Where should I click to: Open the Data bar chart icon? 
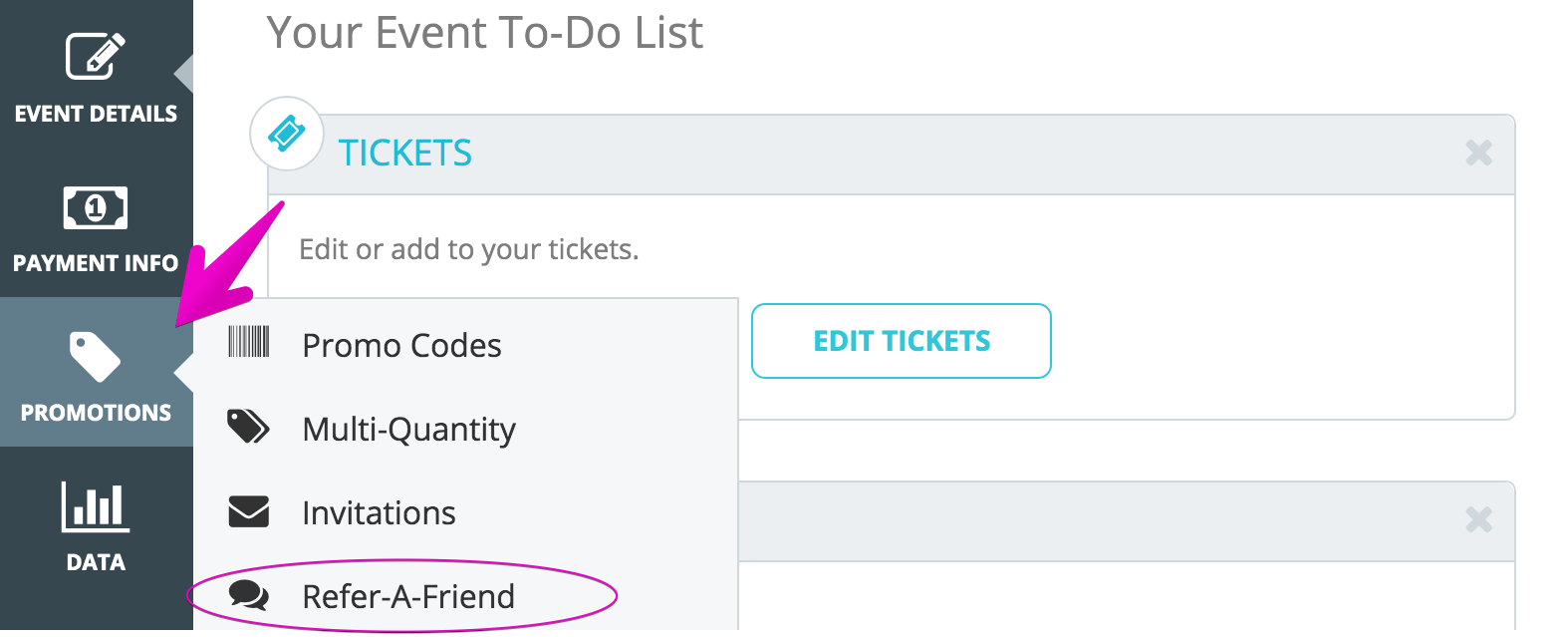96,506
